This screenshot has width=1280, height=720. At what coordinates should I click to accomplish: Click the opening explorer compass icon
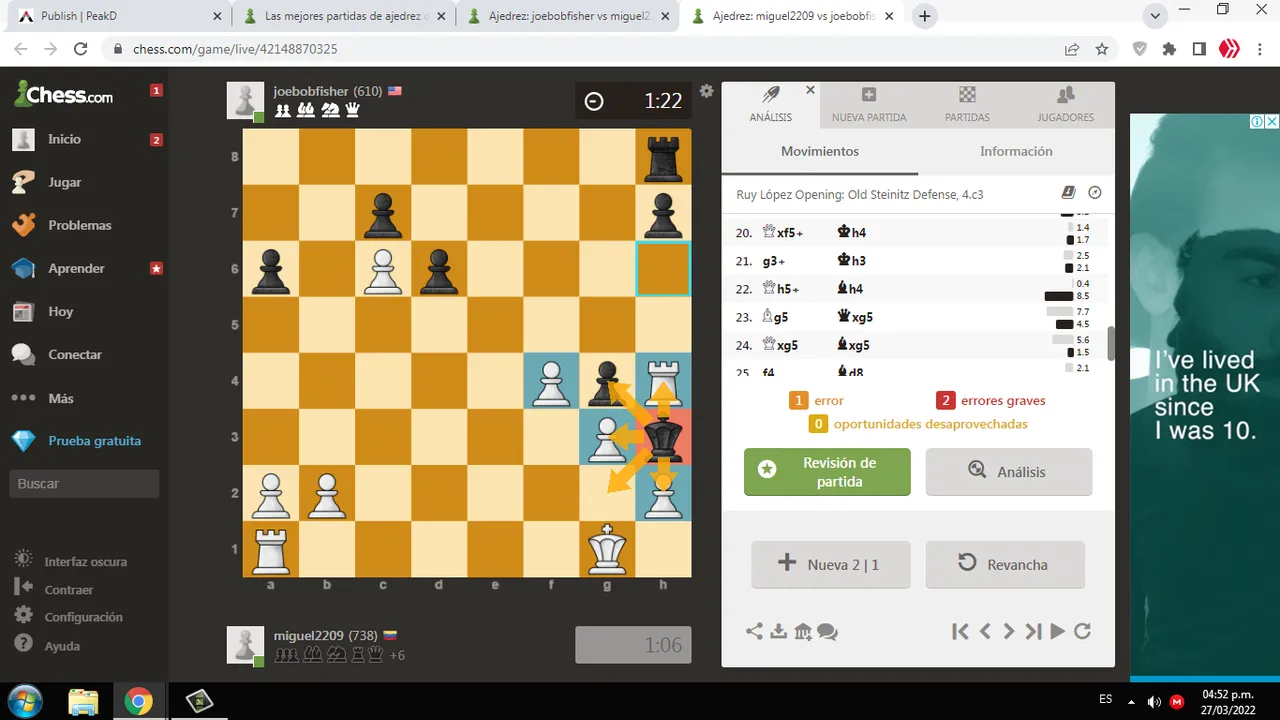coord(1094,193)
